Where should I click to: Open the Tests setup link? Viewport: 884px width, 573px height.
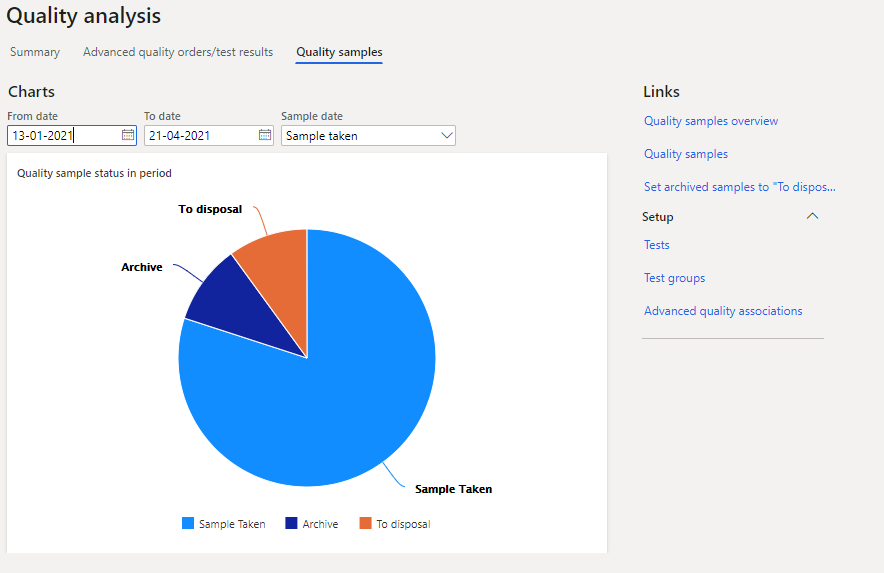pos(657,245)
